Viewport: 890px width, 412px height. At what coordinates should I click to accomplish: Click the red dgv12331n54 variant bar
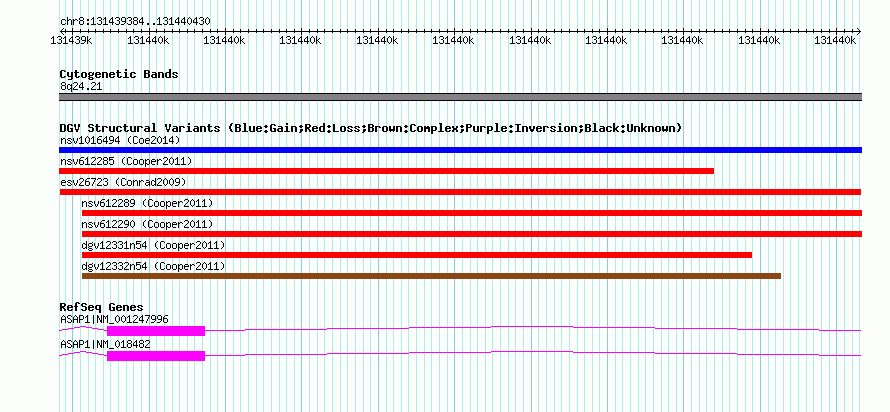pos(417,255)
